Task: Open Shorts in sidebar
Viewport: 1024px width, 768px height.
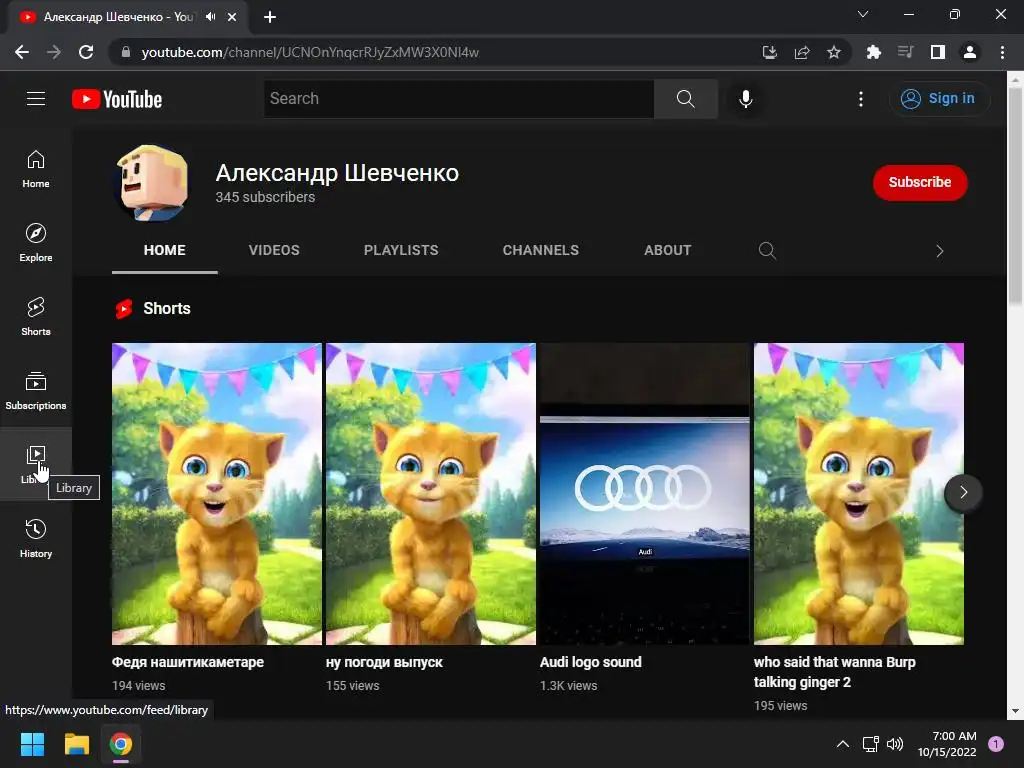Action: (x=36, y=317)
